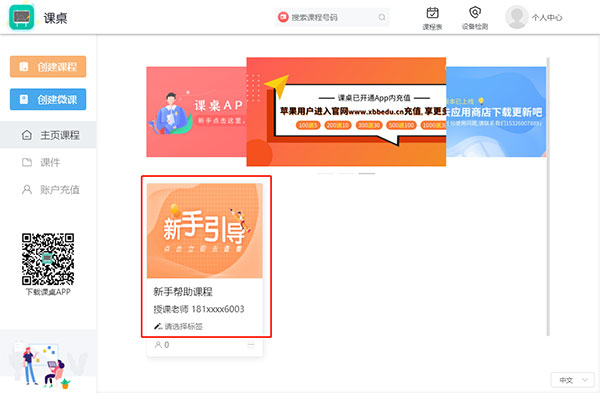Open 课程表 calendar icon
Screen dimensions: 600x393
tap(432, 13)
